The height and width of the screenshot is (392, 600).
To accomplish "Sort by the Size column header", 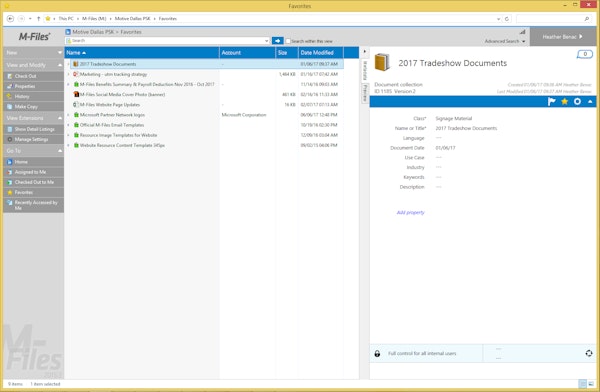I will pos(287,52).
